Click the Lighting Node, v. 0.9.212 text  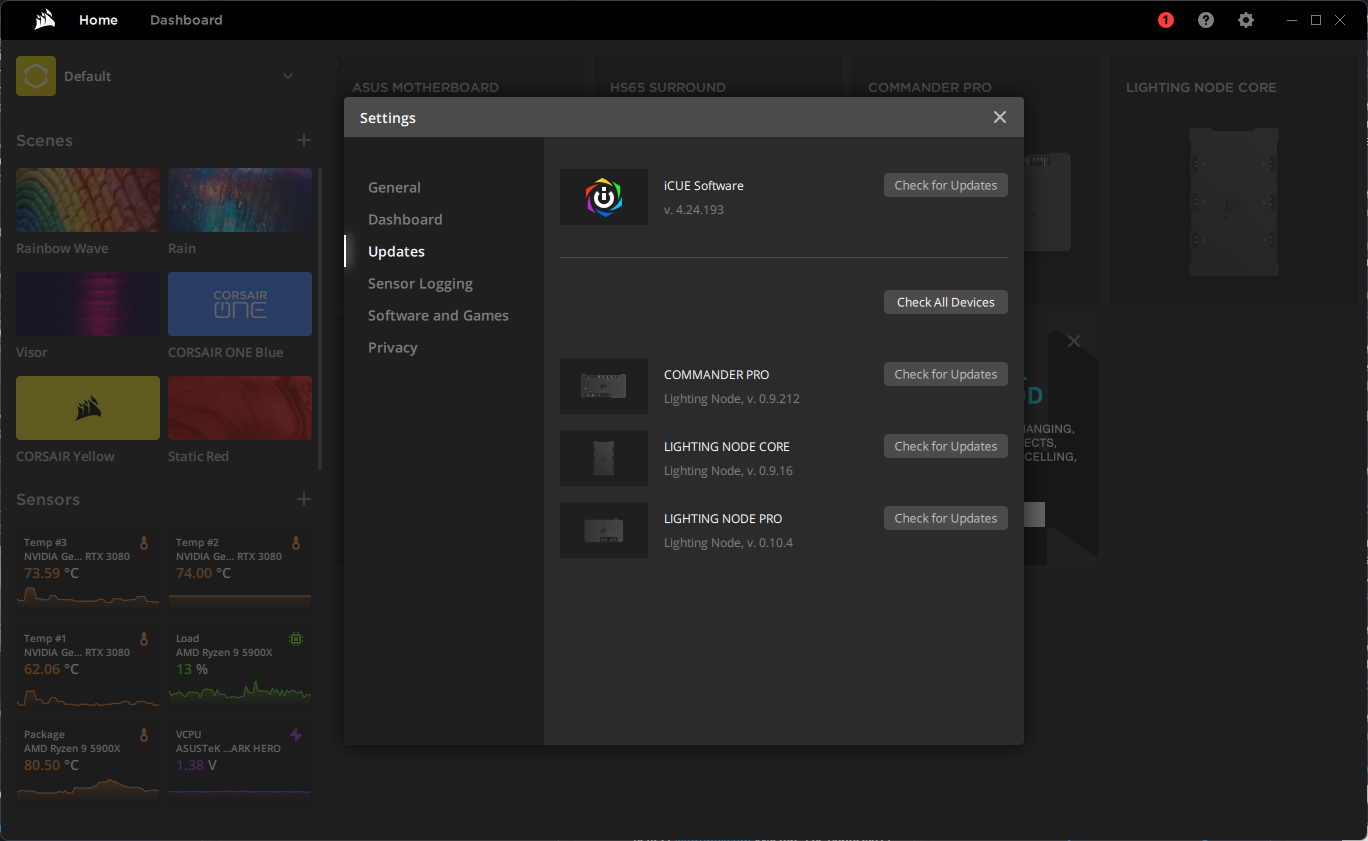[732, 399]
